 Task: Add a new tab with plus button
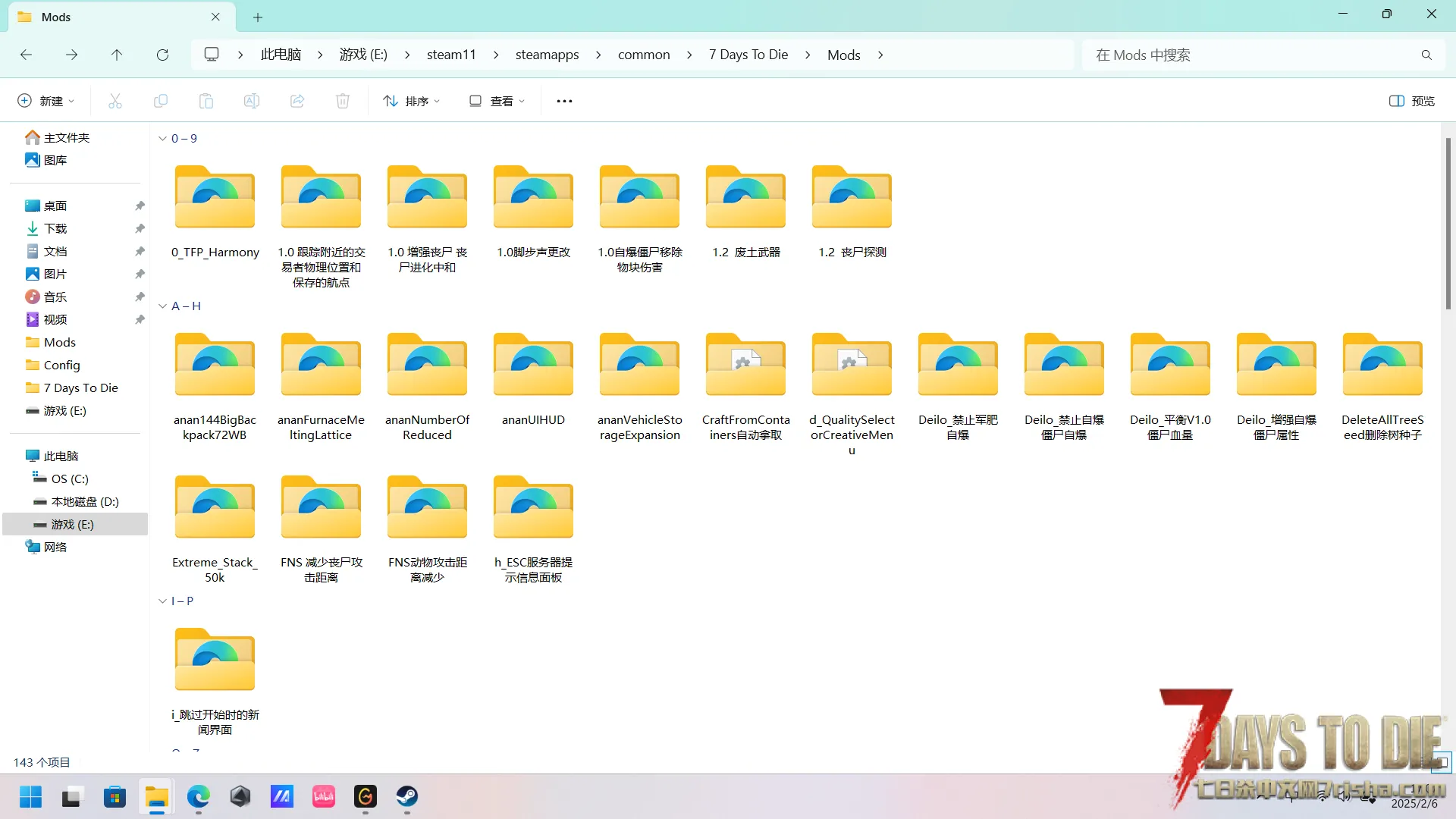coord(258,17)
